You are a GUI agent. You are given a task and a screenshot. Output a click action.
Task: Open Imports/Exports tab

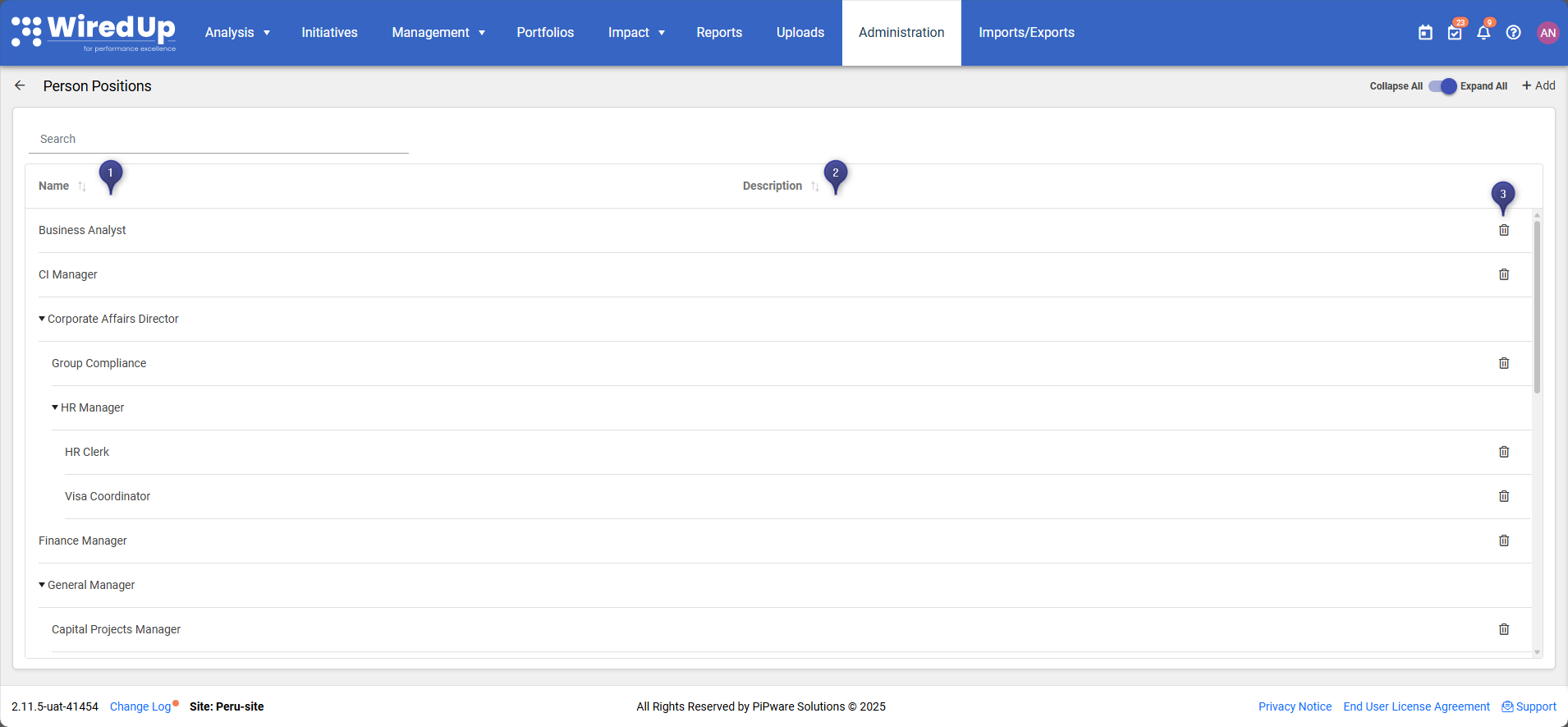[x=1026, y=33]
